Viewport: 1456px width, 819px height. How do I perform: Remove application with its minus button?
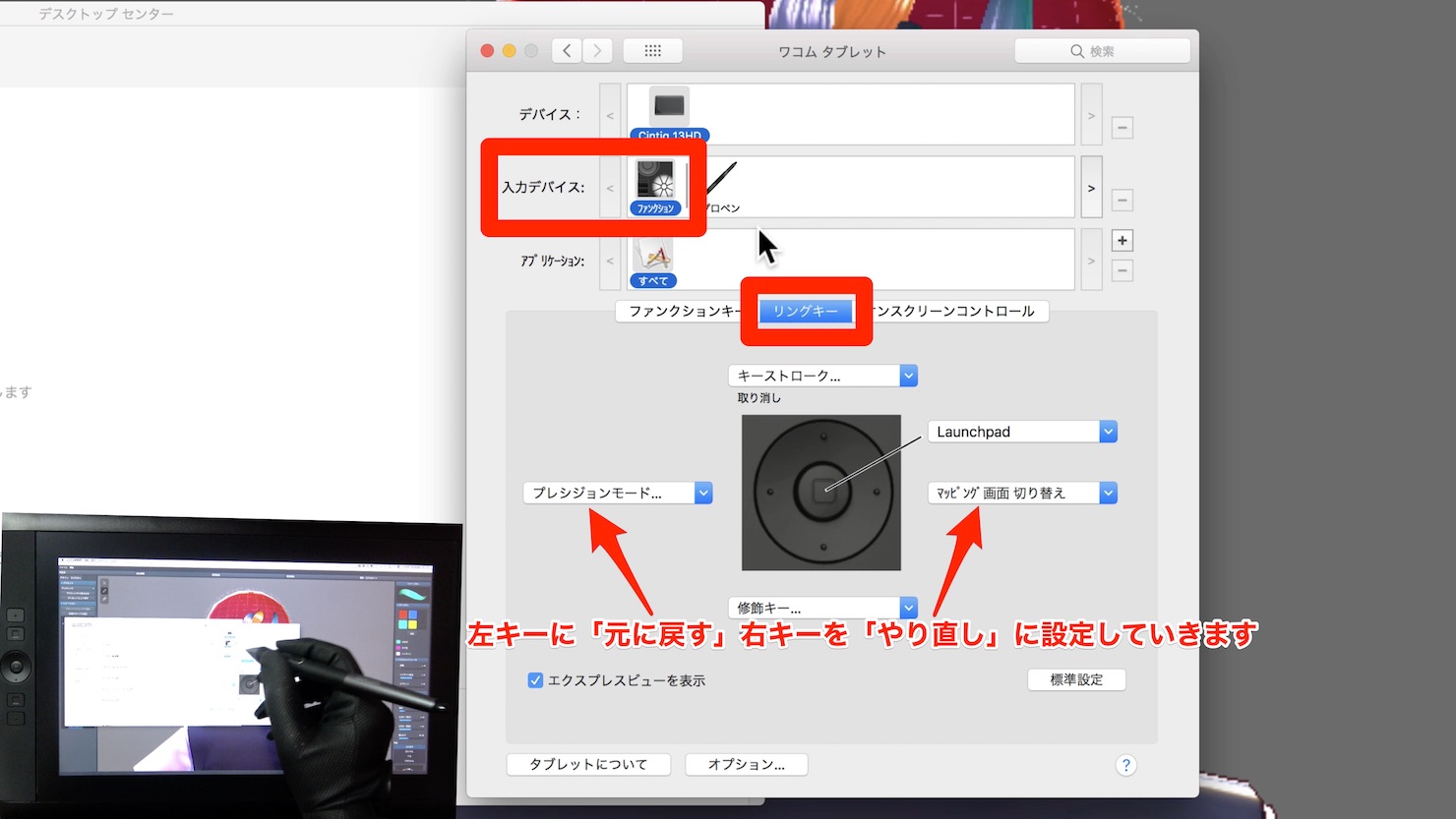click(1122, 270)
